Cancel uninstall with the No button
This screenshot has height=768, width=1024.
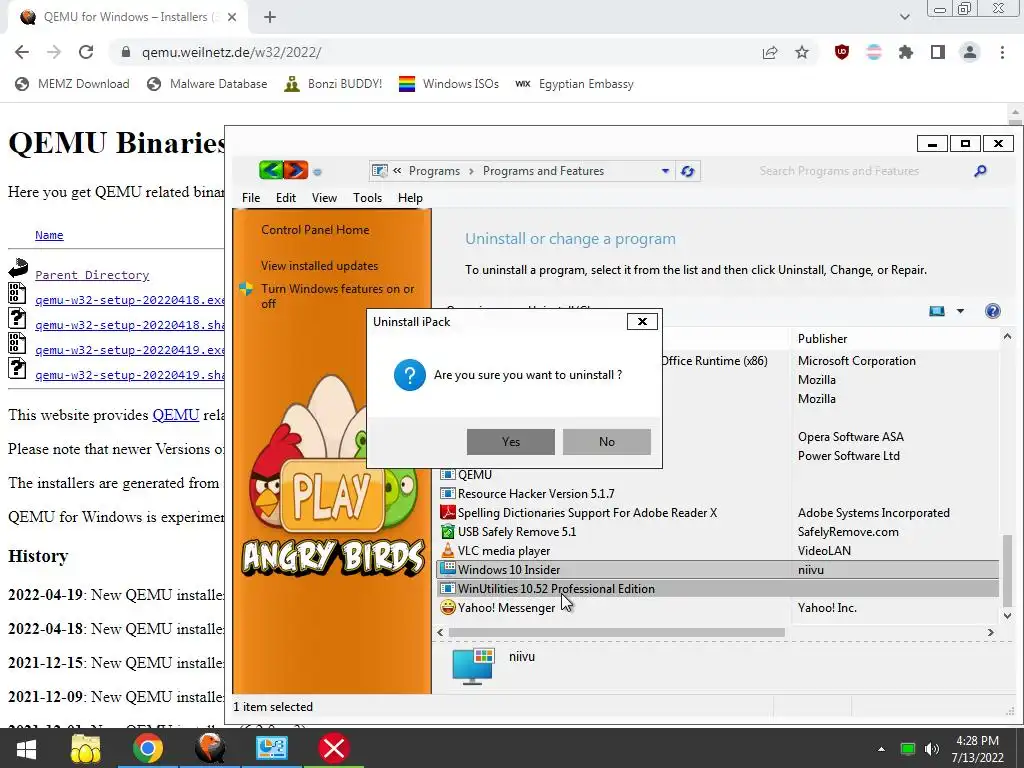coord(607,442)
